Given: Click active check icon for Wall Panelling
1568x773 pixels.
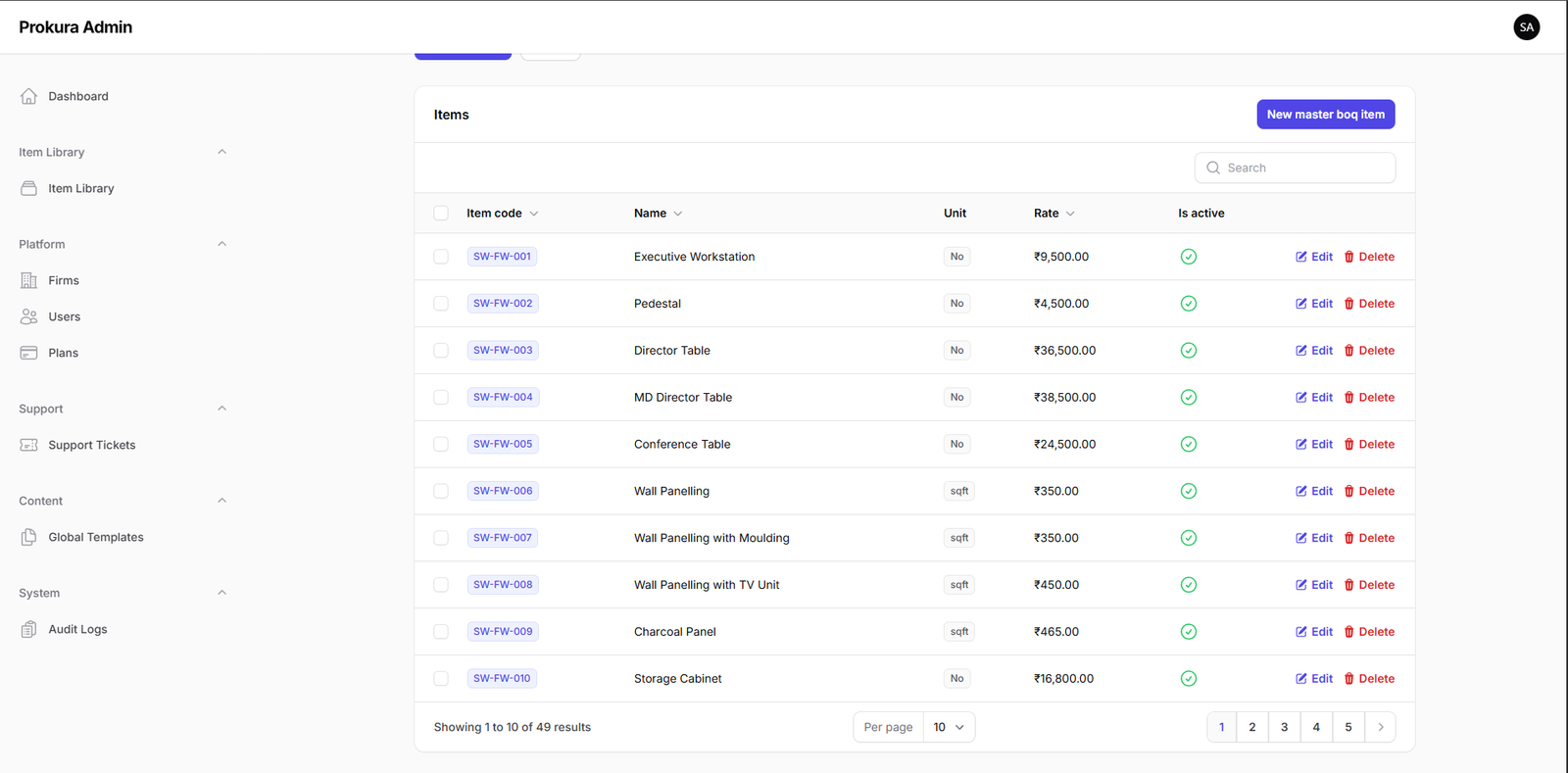Looking at the screenshot, I should pyautogui.click(x=1189, y=491).
